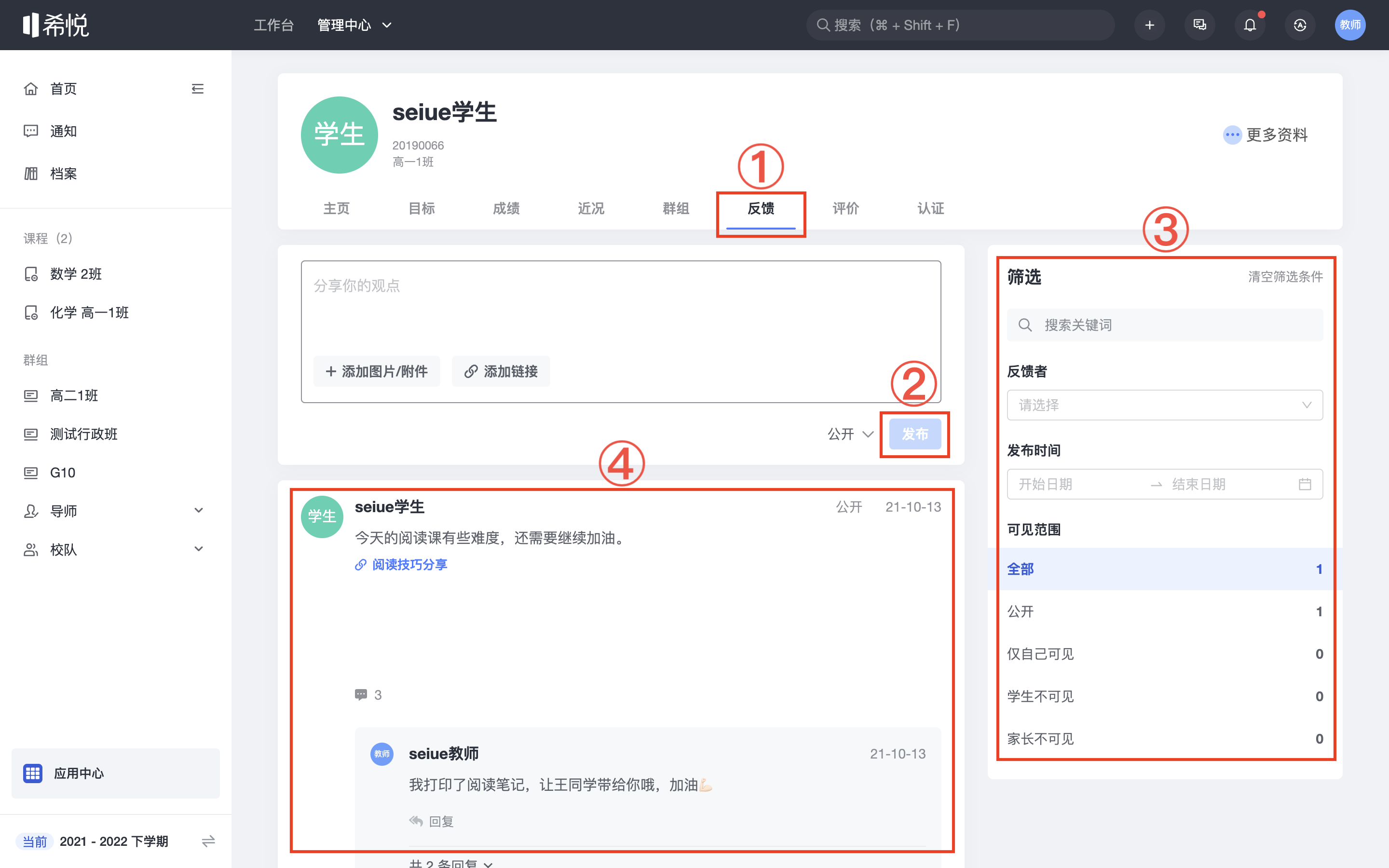Focus the 搜索关键词 filter field
The image size is (1389, 868).
(x=1165, y=325)
